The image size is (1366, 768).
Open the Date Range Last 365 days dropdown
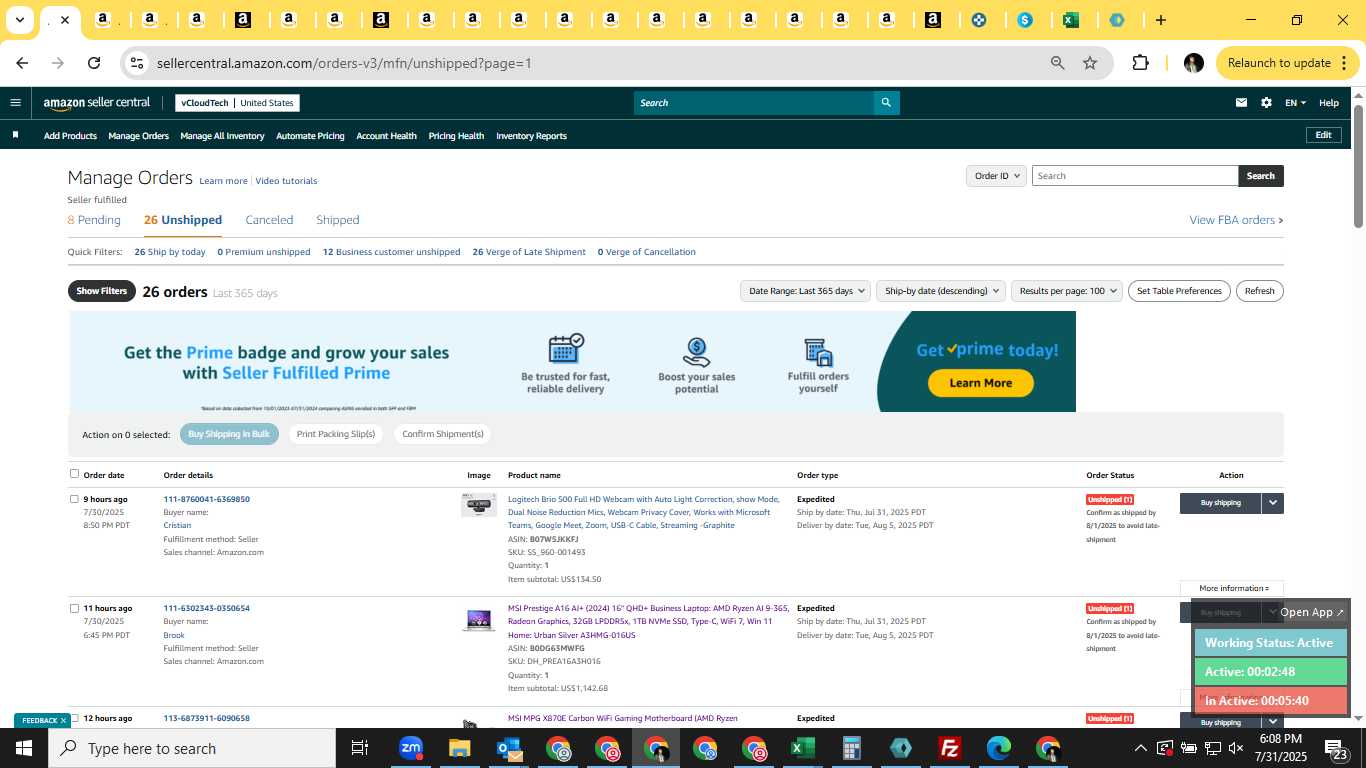pyautogui.click(x=804, y=291)
